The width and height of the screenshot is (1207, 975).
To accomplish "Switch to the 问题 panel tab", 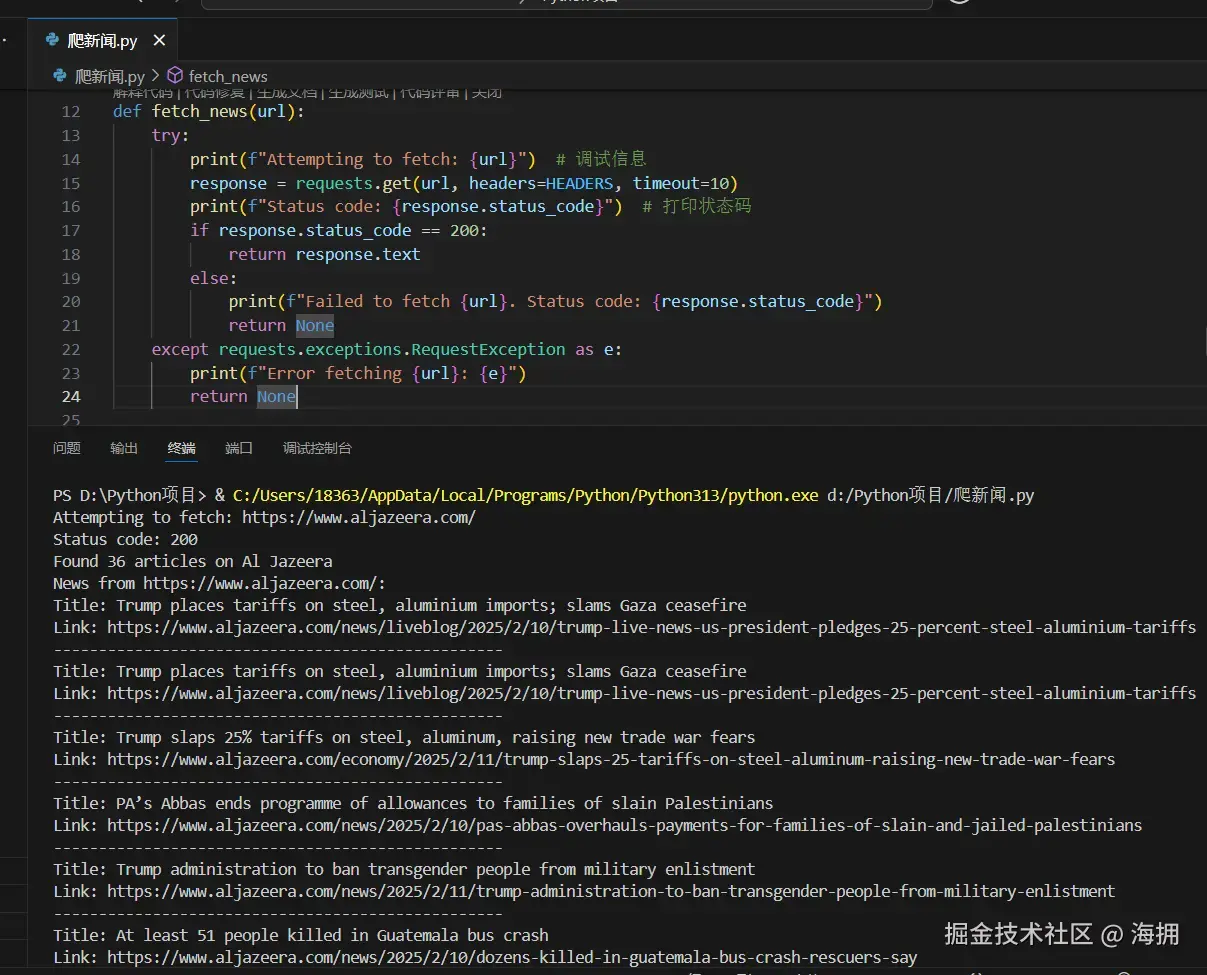I will (67, 448).
